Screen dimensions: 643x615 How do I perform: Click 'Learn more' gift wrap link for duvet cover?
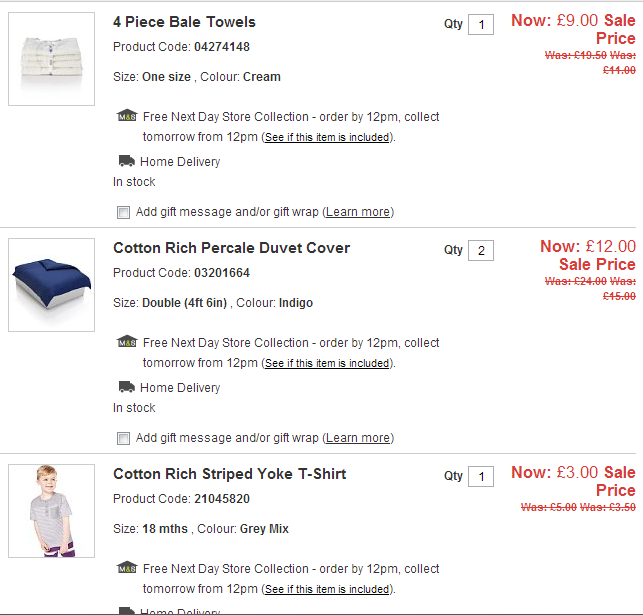click(358, 438)
